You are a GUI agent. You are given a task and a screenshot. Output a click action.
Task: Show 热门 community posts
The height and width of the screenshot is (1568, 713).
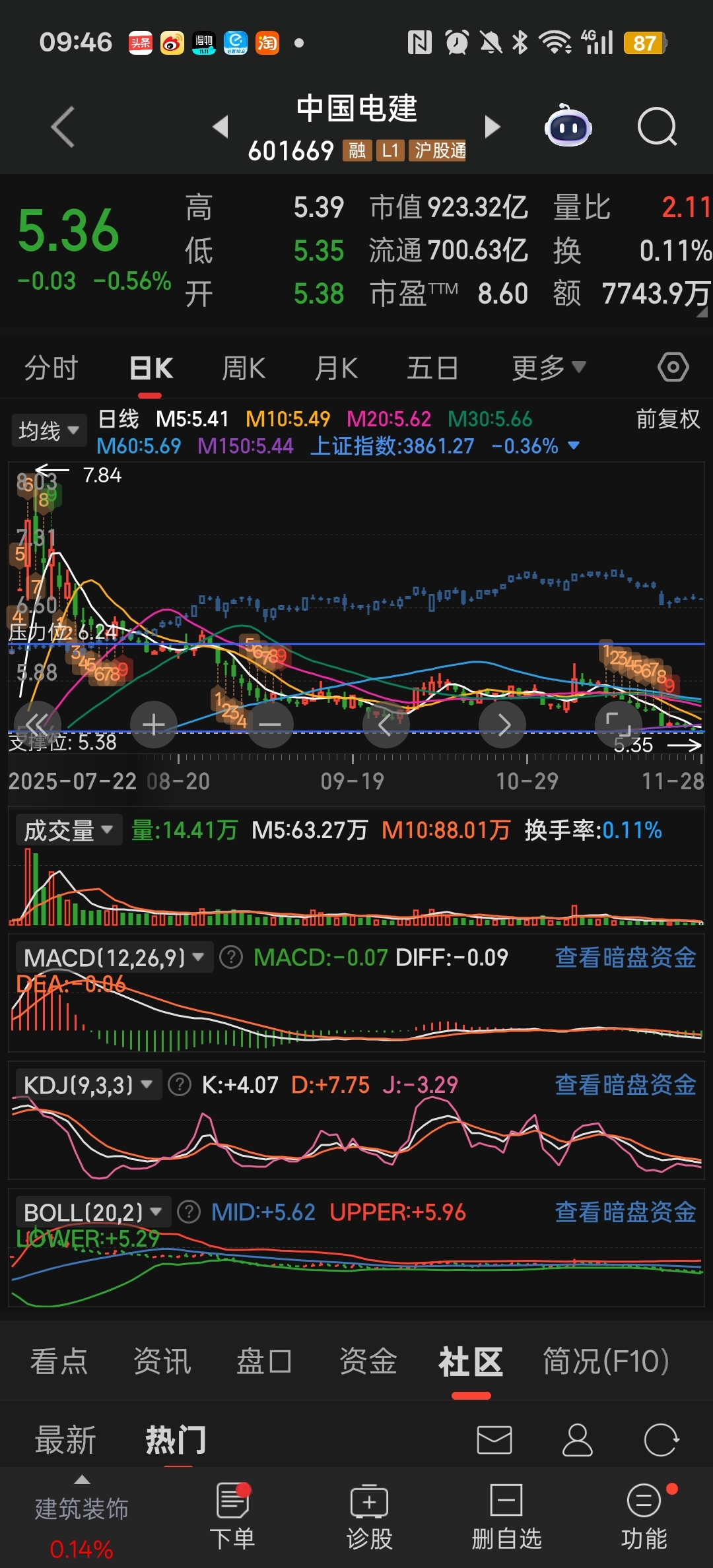tap(176, 1440)
